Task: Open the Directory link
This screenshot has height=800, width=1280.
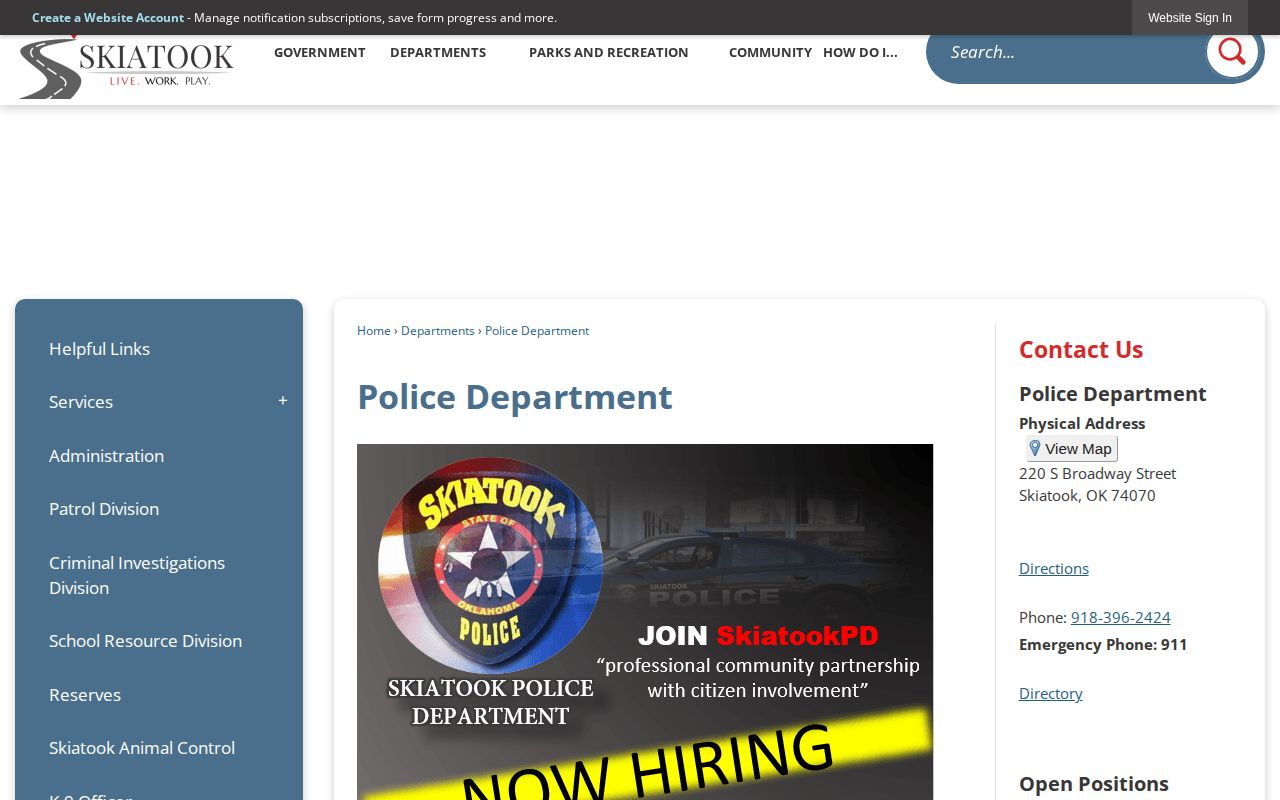Action: (x=1051, y=694)
